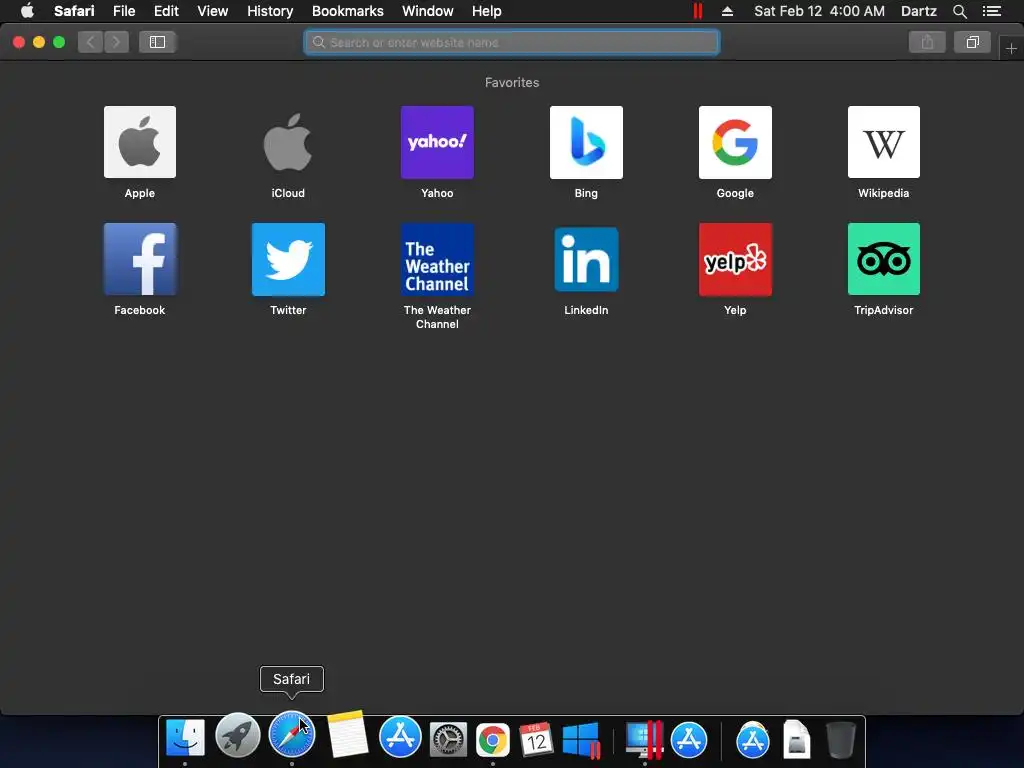Open the LinkedIn favorite tile
Viewport: 1024px width, 768px height.
(x=586, y=259)
